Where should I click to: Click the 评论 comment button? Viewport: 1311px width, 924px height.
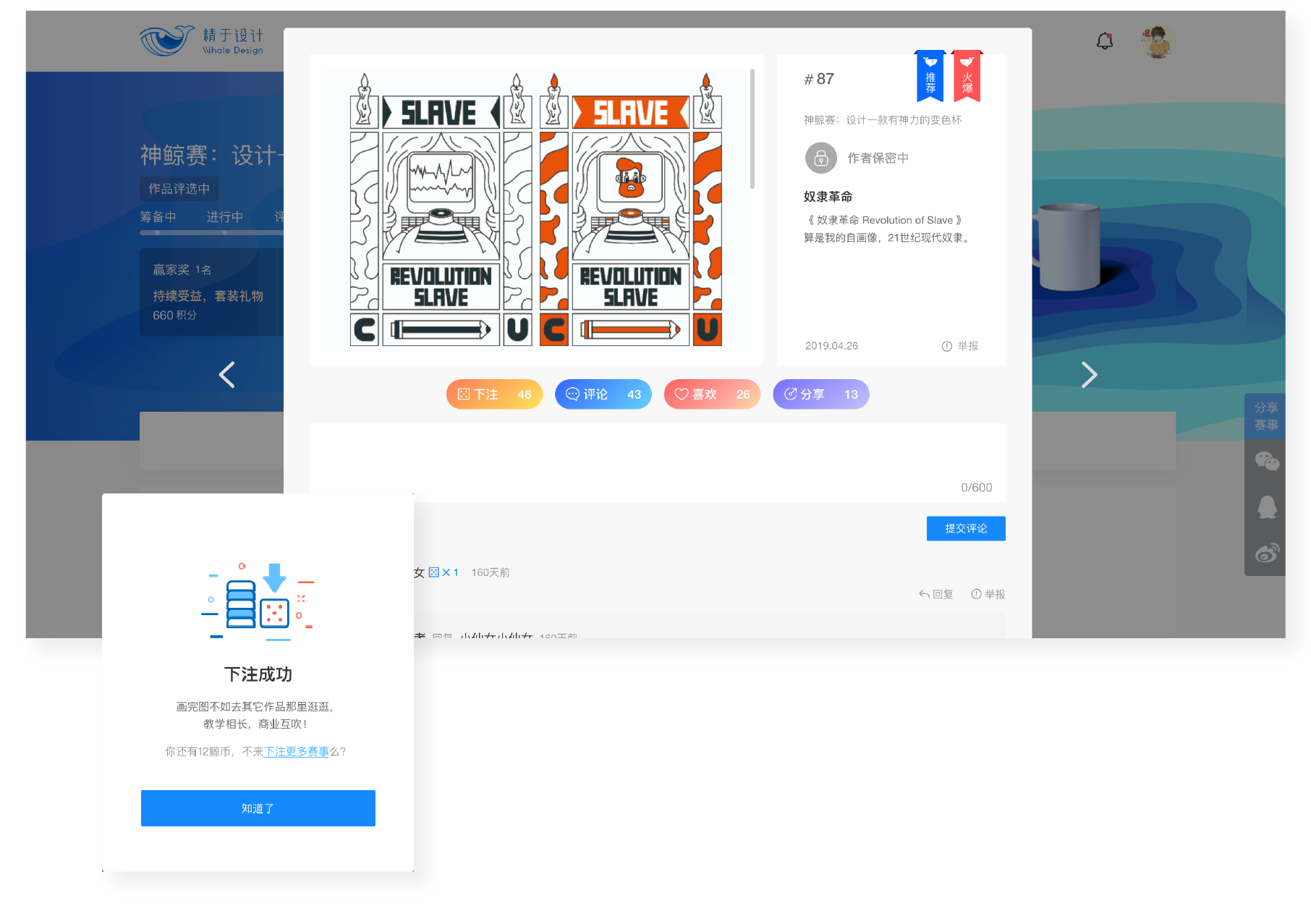pos(603,394)
